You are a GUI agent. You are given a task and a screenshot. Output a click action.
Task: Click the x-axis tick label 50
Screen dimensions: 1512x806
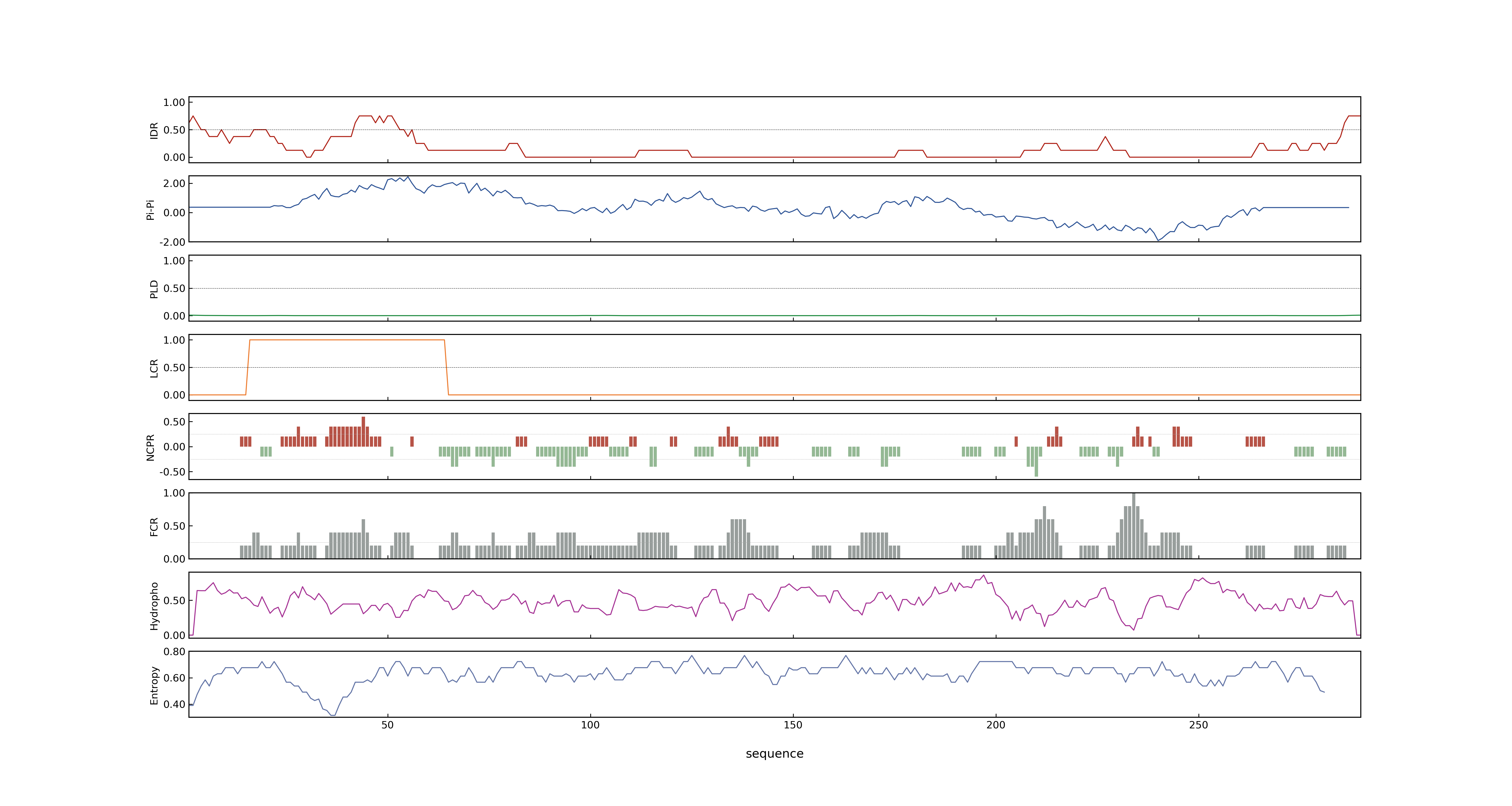tap(387, 725)
